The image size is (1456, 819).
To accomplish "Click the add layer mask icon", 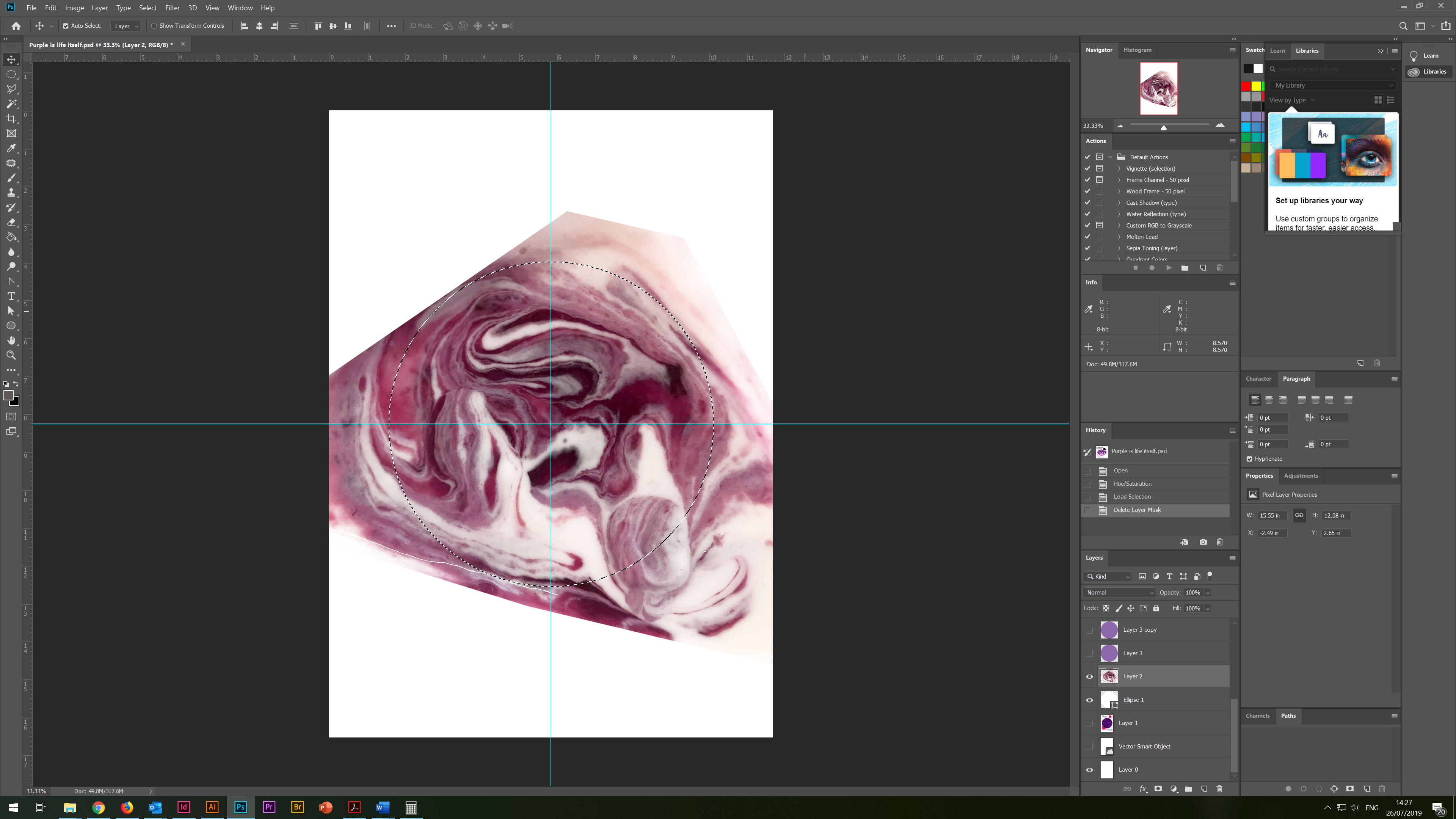I will click(1158, 789).
